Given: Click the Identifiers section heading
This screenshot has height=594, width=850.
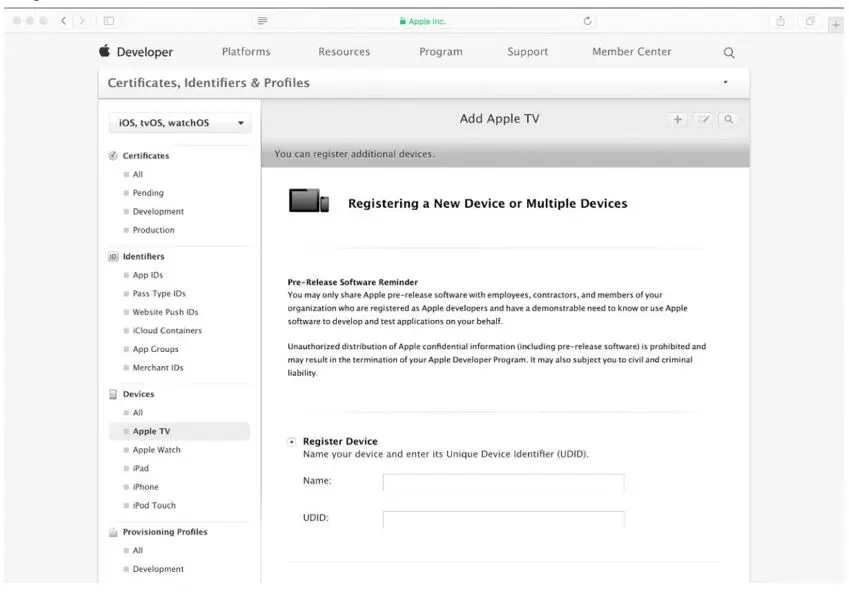Looking at the screenshot, I should (144, 256).
